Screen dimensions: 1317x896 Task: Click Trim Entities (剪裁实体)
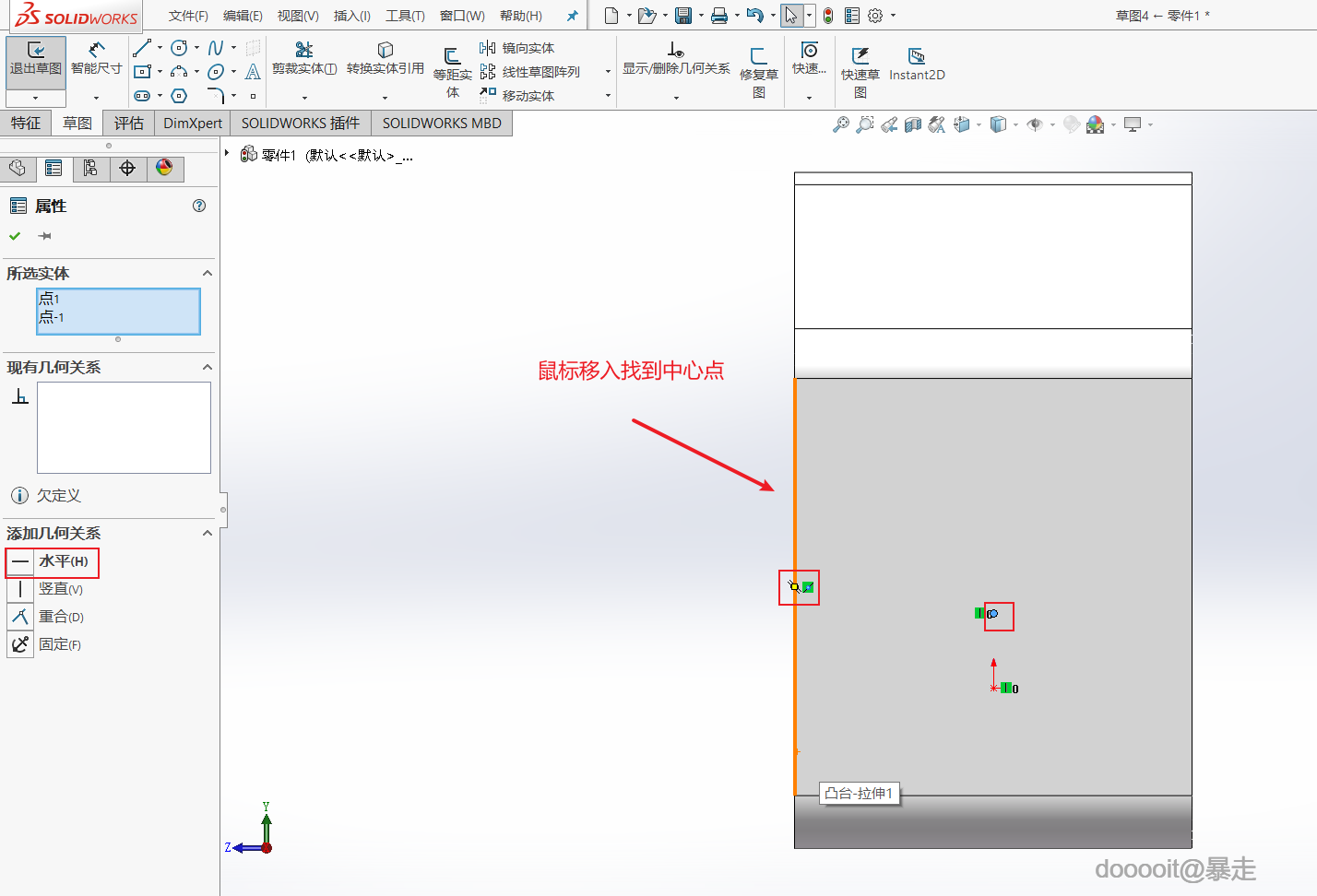coord(304,58)
